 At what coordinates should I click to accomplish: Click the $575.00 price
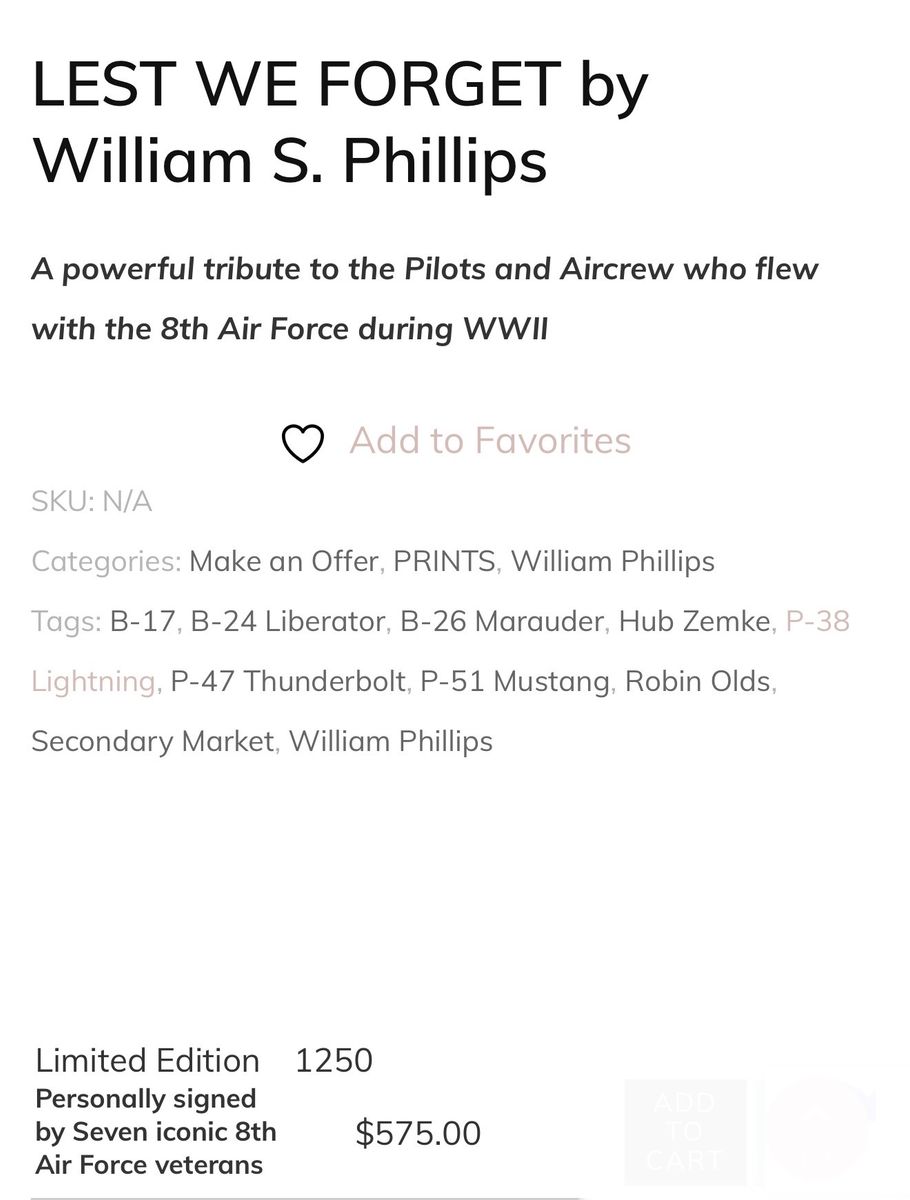coord(418,1133)
